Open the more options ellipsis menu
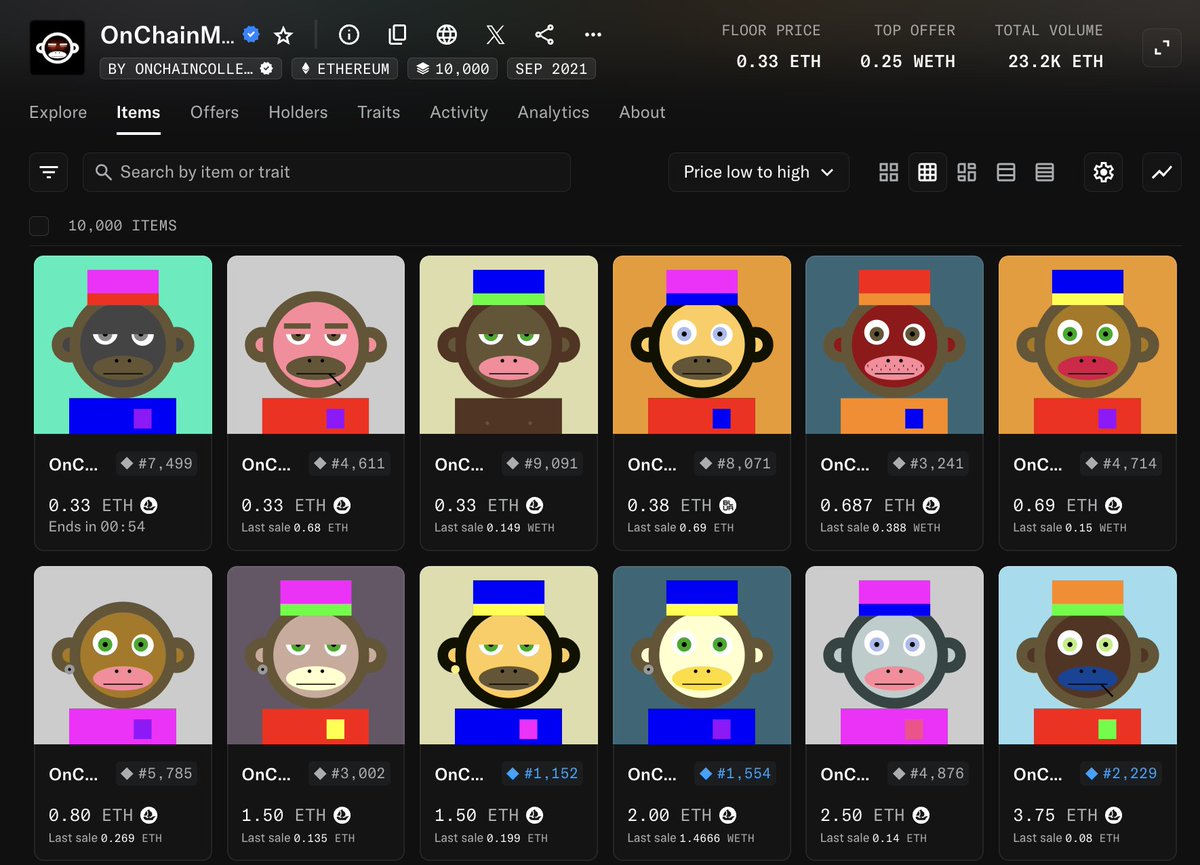Viewport: 1200px width, 865px height. pos(593,35)
